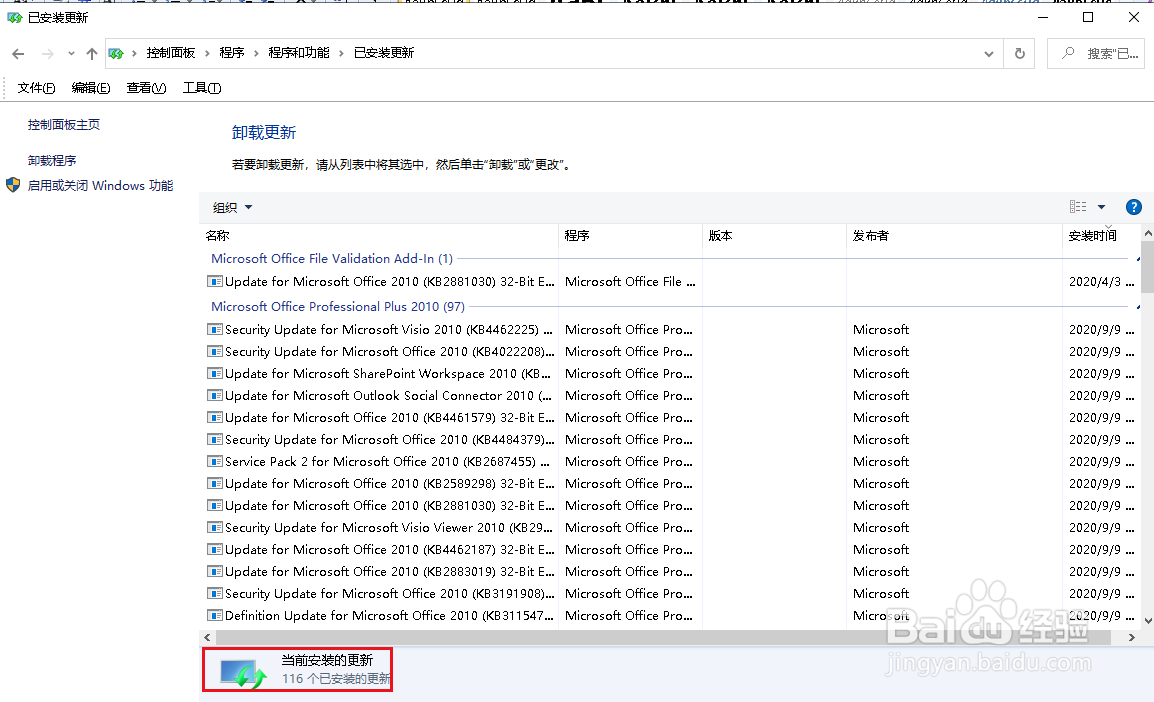Minimize the 已安装更新 window
Viewport: 1154px width, 702px height.
[x=1042, y=17]
